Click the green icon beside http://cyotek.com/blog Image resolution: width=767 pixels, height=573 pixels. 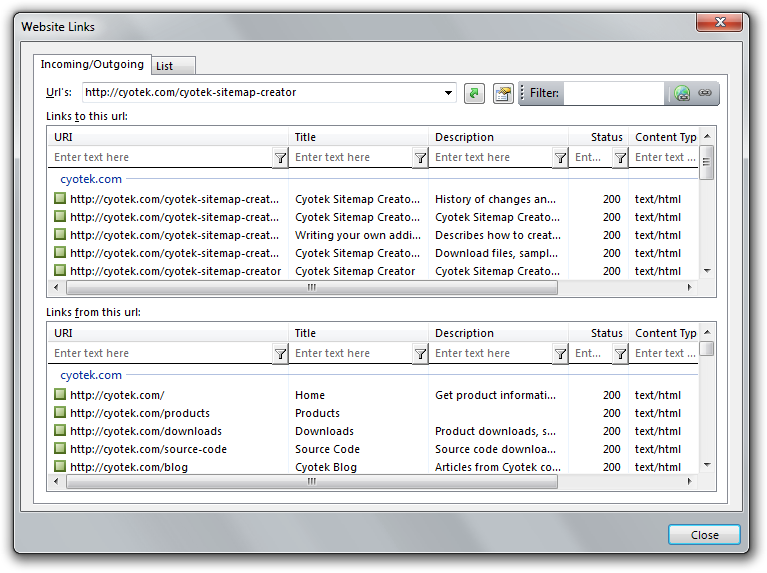tap(60, 466)
